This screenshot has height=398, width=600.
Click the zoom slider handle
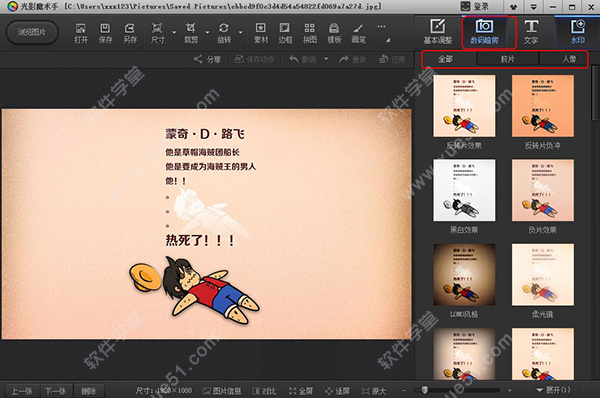point(424,390)
